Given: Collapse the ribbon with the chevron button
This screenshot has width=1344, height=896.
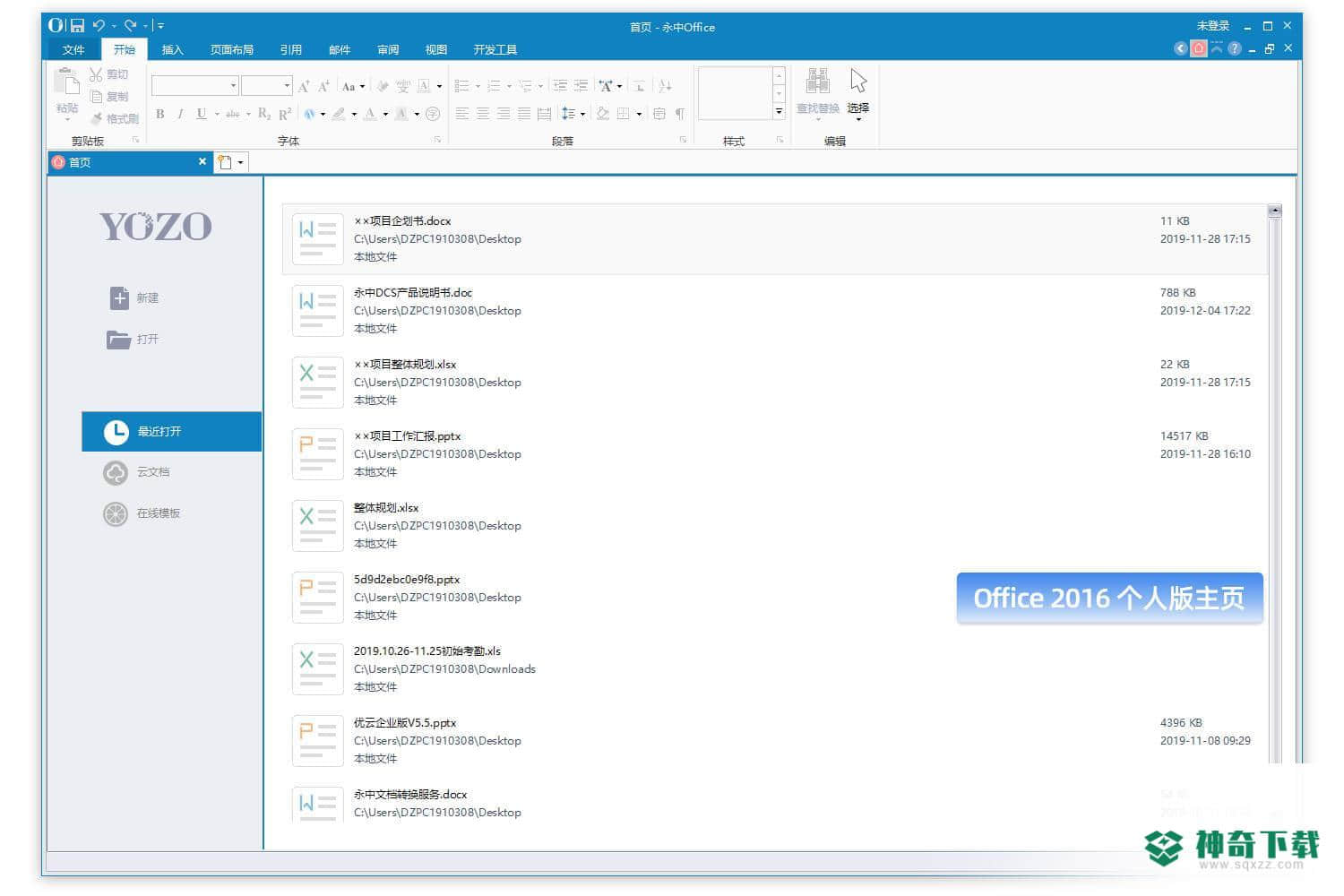Looking at the screenshot, I should click(x=1217, y=48).
